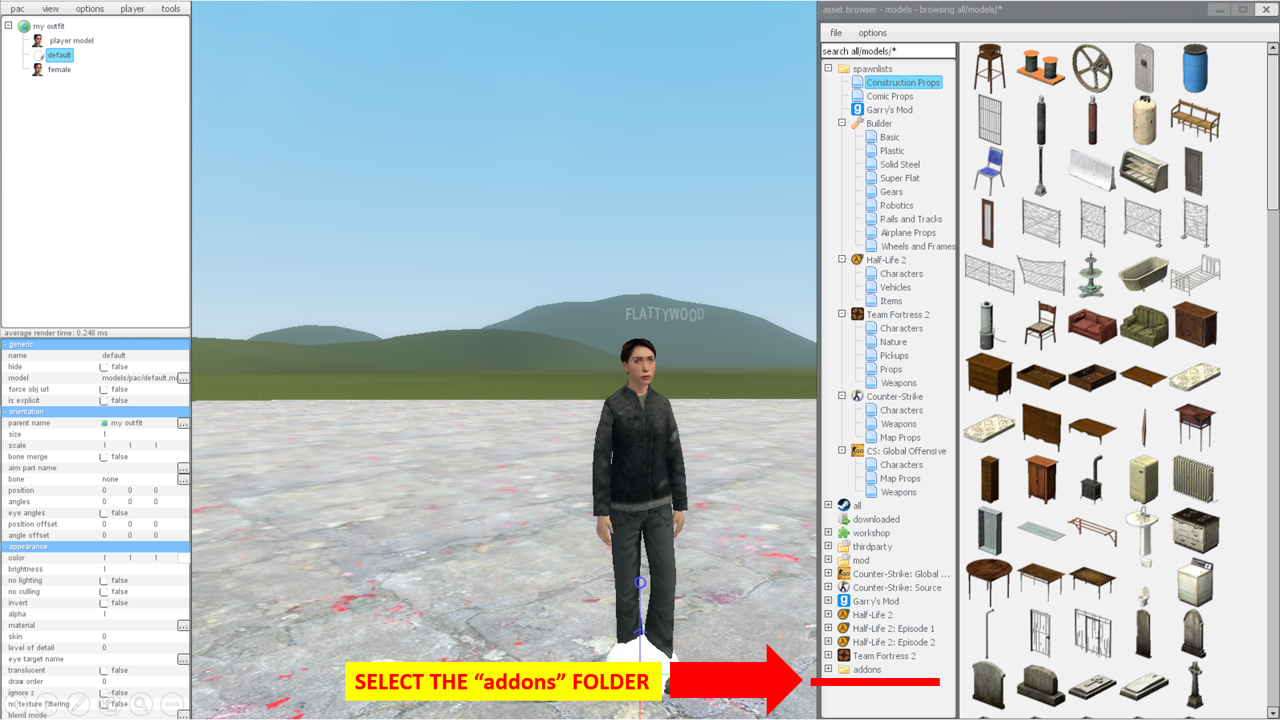Collapse the my outfit tree node

pyautogui.click(x=8, y=26)
